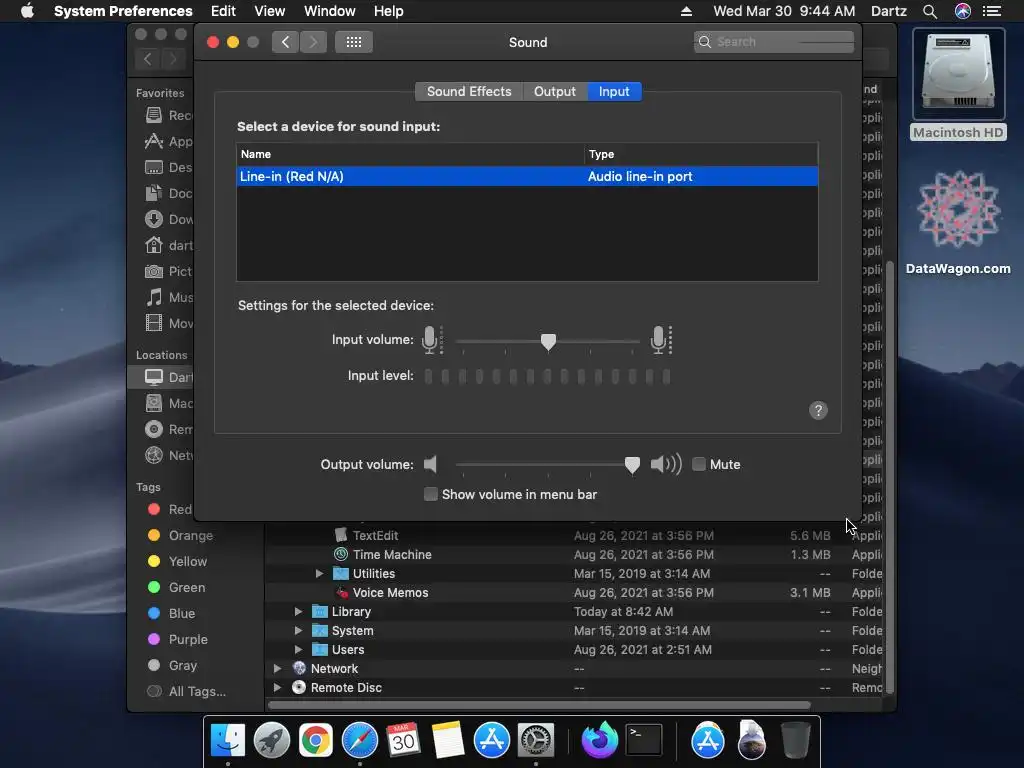Show all preferences grid button

tap(354, 42)
